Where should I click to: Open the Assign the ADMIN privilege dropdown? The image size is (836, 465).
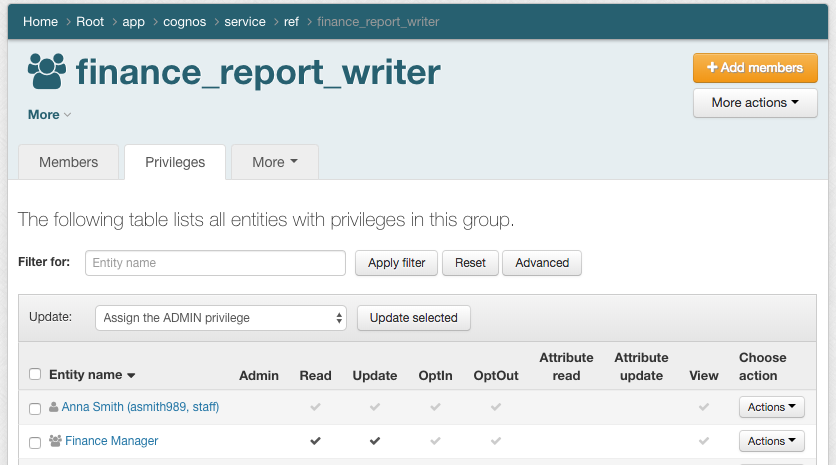pyautogui.click(x=220, y=318)
